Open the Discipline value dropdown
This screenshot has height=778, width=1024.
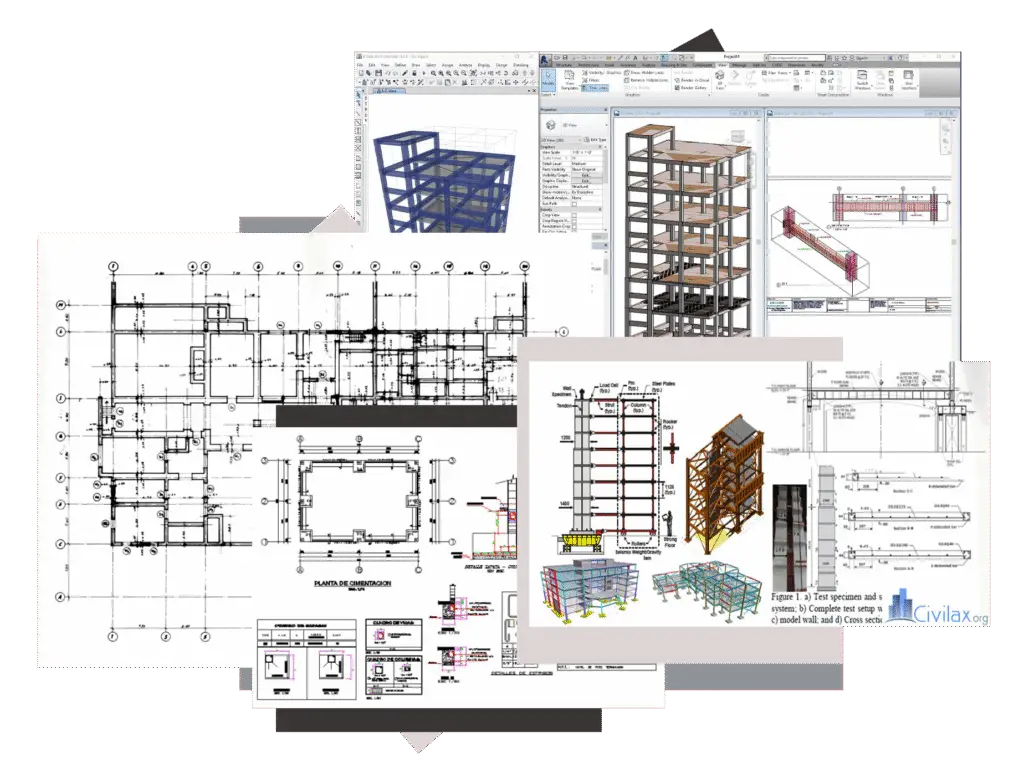coord(588,187)
